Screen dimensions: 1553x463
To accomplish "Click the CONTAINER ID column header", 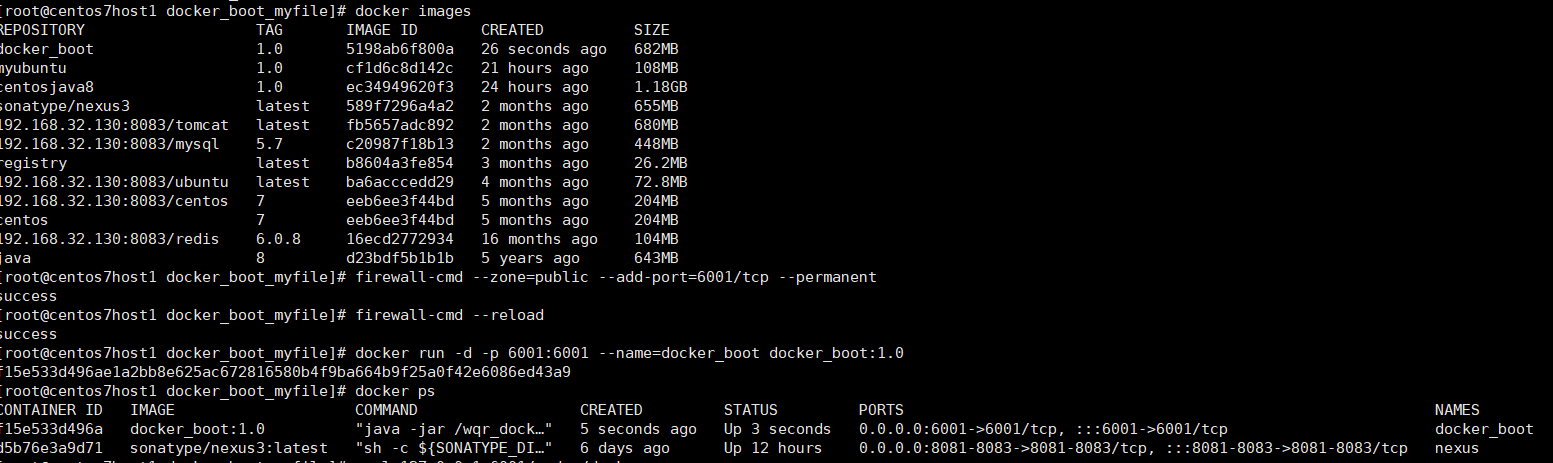I will pyautogui.click(x=52, y=410).
